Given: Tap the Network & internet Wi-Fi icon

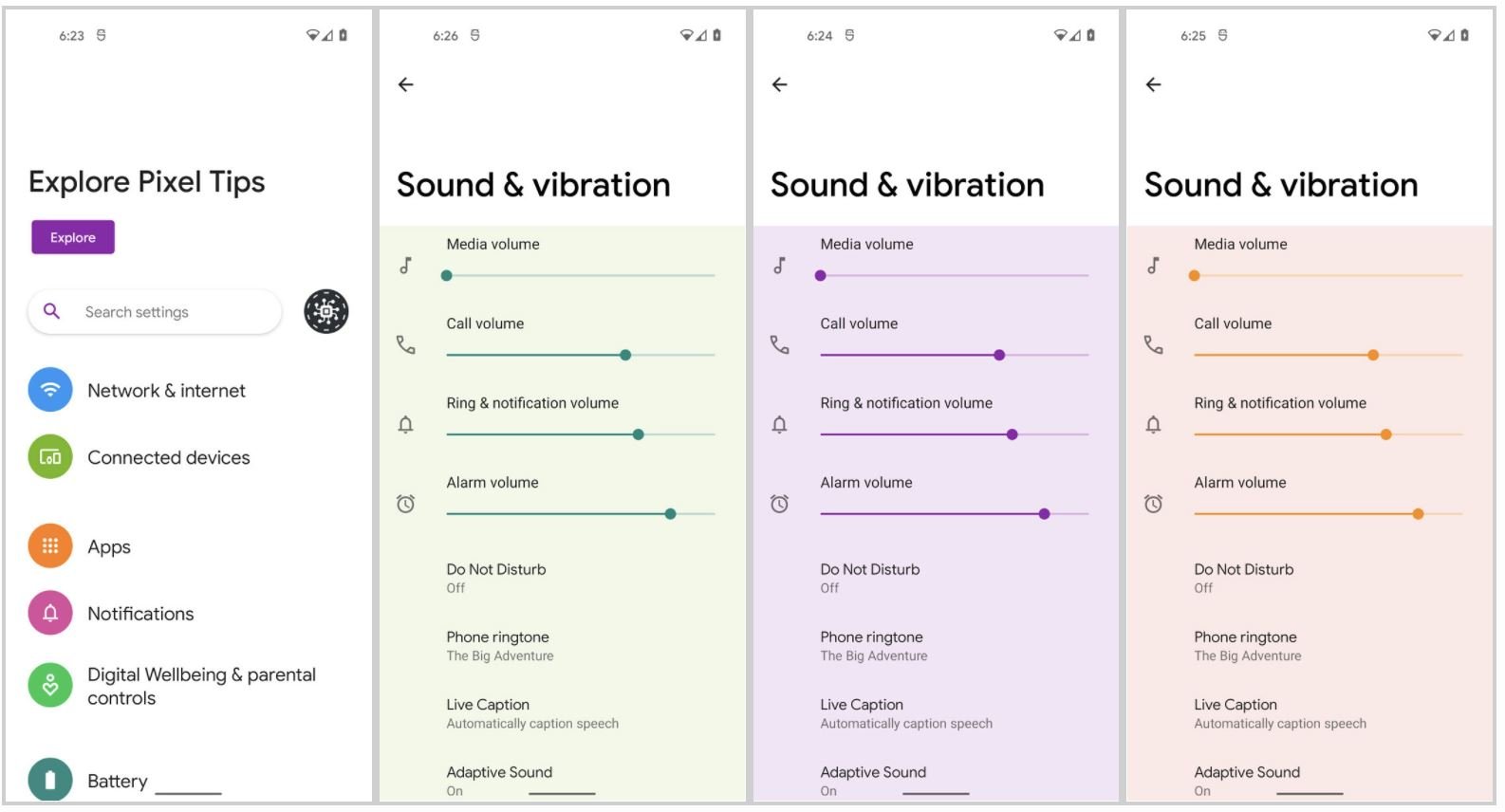Looking at the screenshot, I should click(50, 390).
